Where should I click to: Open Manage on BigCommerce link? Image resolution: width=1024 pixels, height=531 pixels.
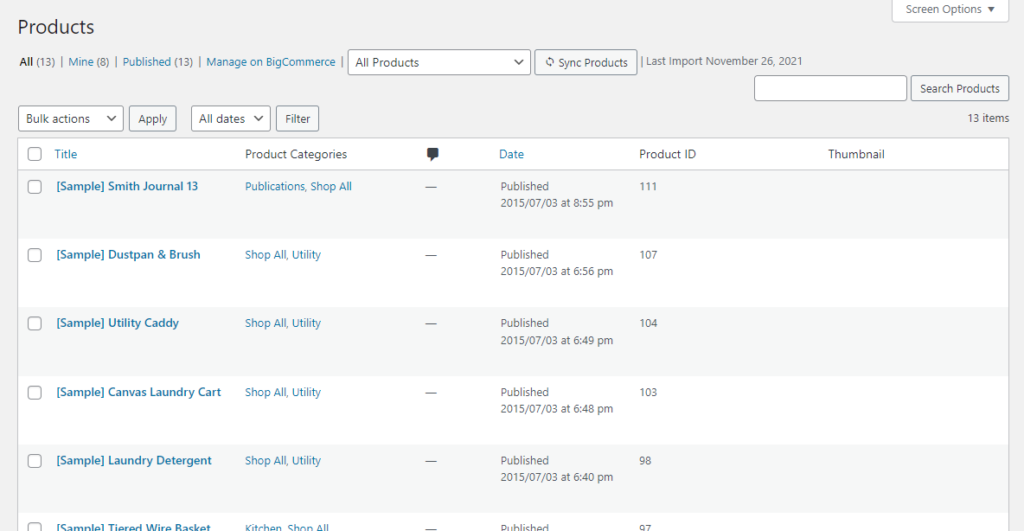pyautogui.click(x=271, y=61)
